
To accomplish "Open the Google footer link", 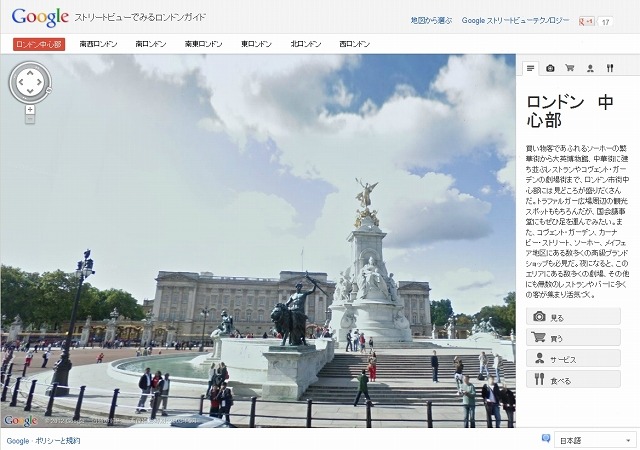I will click(18, 441).
